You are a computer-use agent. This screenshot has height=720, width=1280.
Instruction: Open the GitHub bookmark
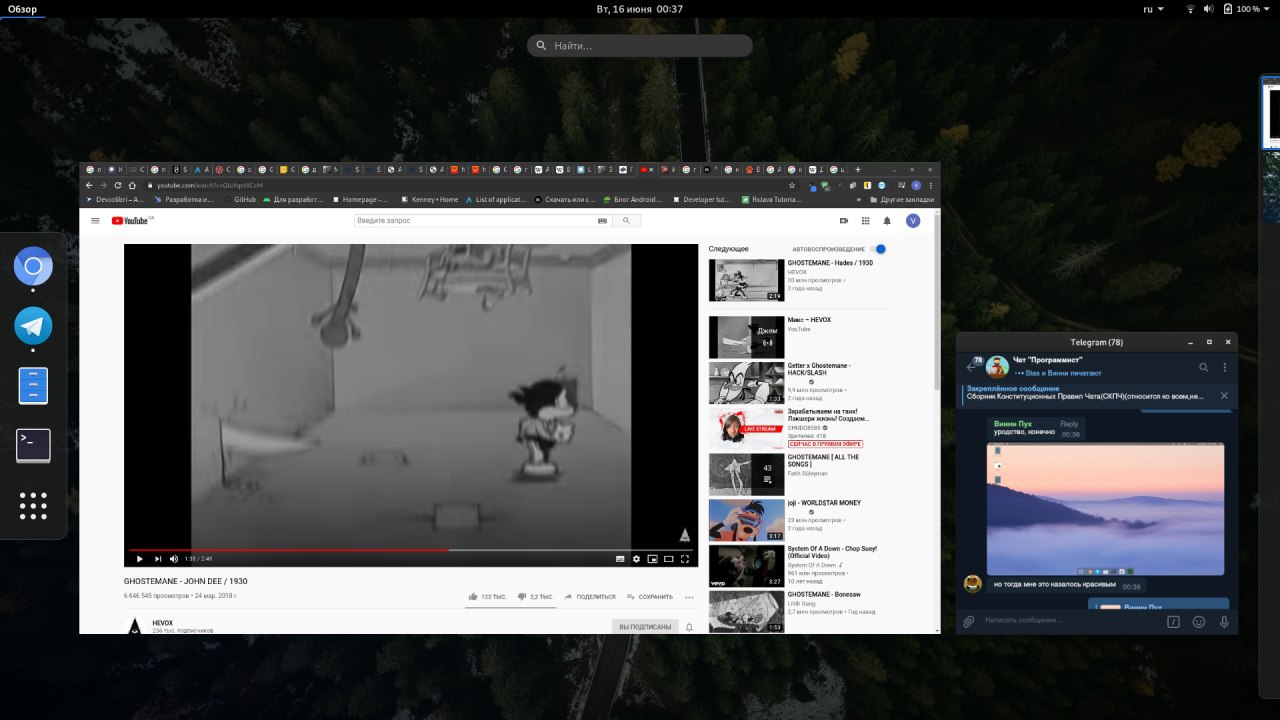(x=239, y=199)
